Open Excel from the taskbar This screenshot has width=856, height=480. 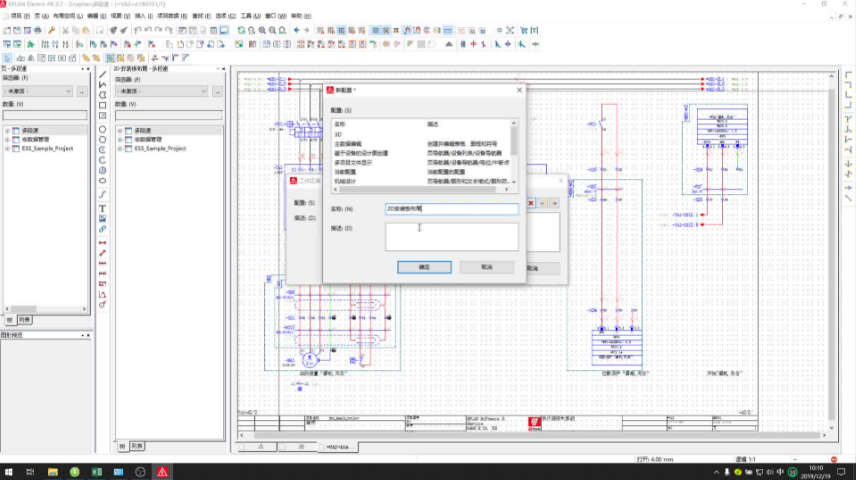[97, 472]
